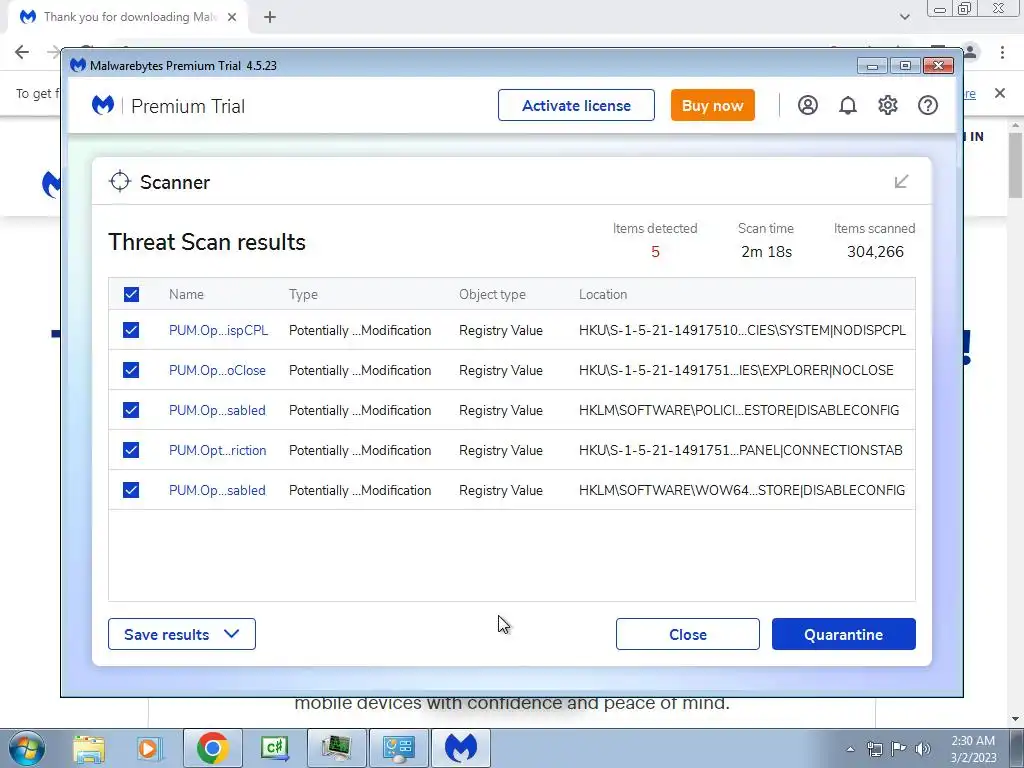The height and width of the screenshot is (768, 1024).
Task: Open the Action Center flag tray icon
Action: click(x=899, y=749)
